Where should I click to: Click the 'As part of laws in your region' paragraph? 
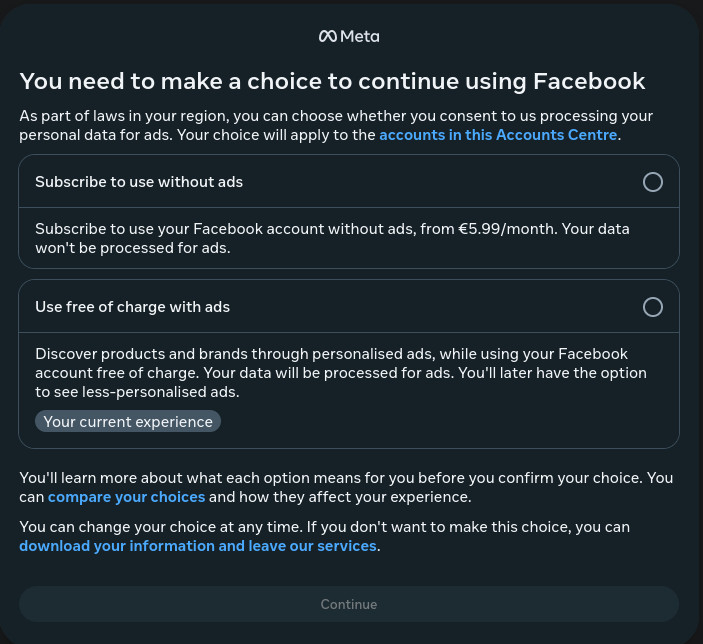(336, 125)
